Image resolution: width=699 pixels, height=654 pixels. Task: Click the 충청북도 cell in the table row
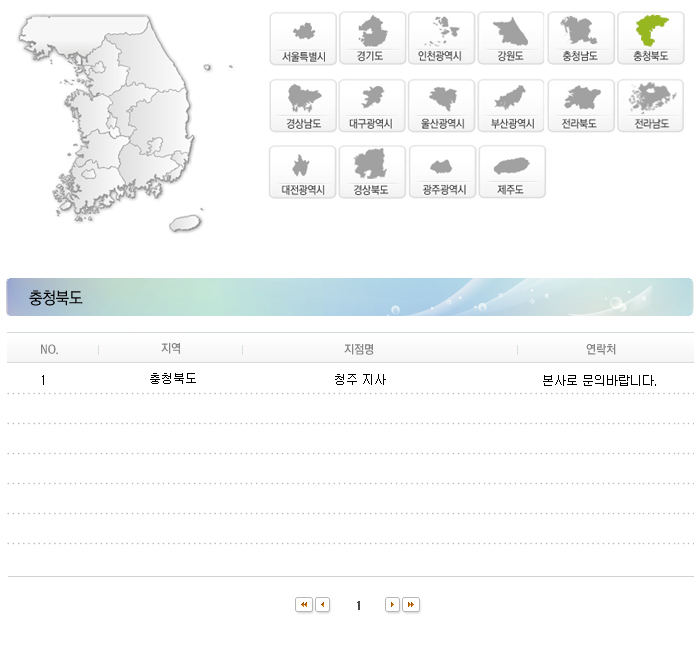click(173, 378)
